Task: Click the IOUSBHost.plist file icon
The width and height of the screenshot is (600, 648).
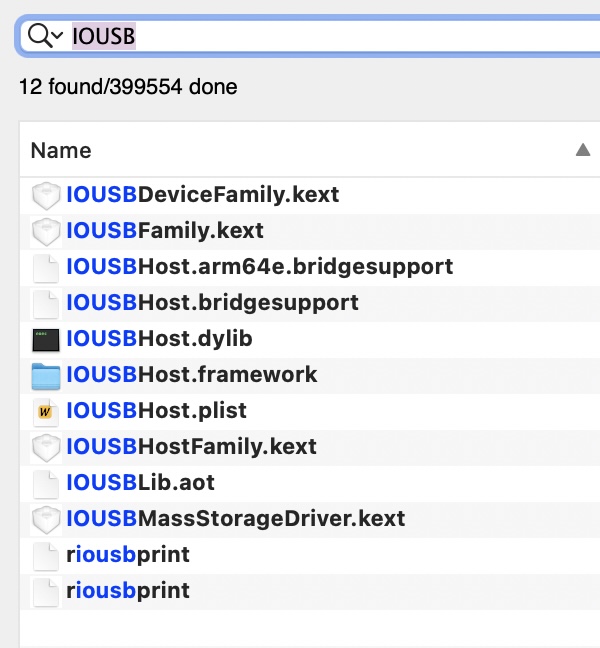Action: (x=46, y=411)
